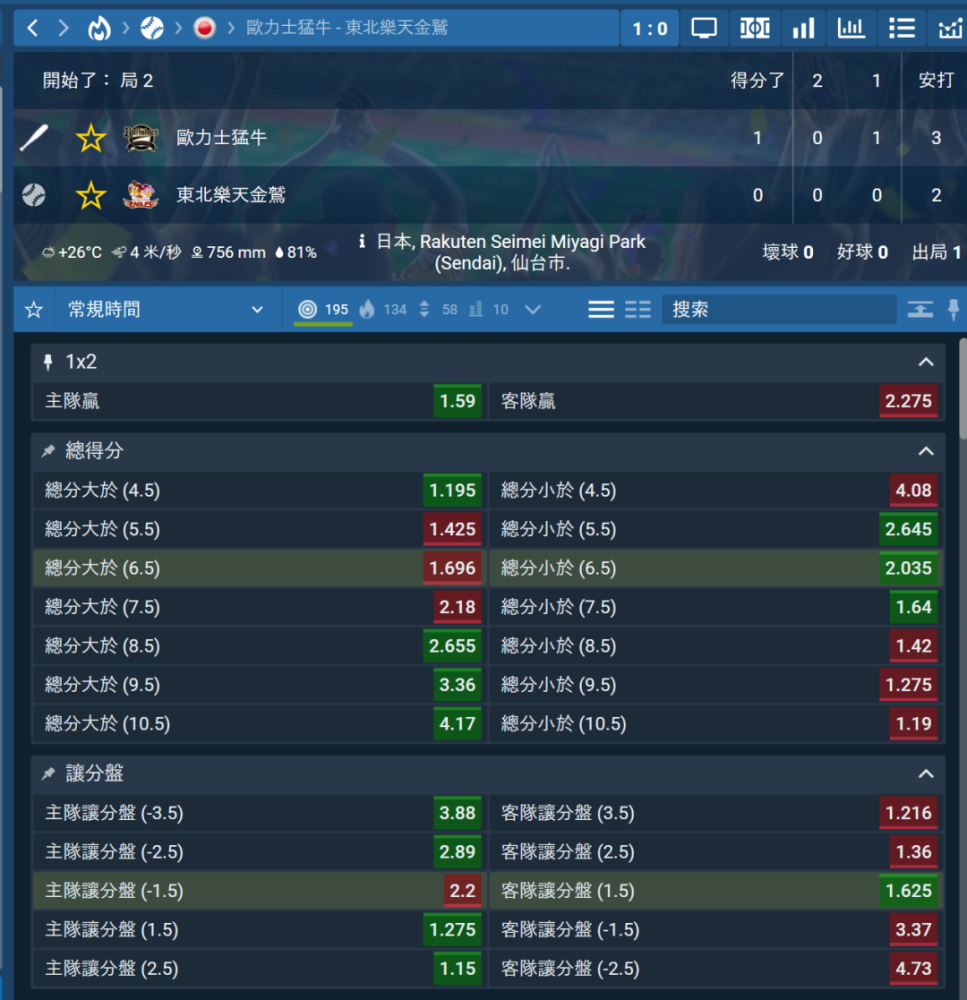
Task: Show the bar chart statistics icon
Action: pyautogui.click(x=803, y=28)
